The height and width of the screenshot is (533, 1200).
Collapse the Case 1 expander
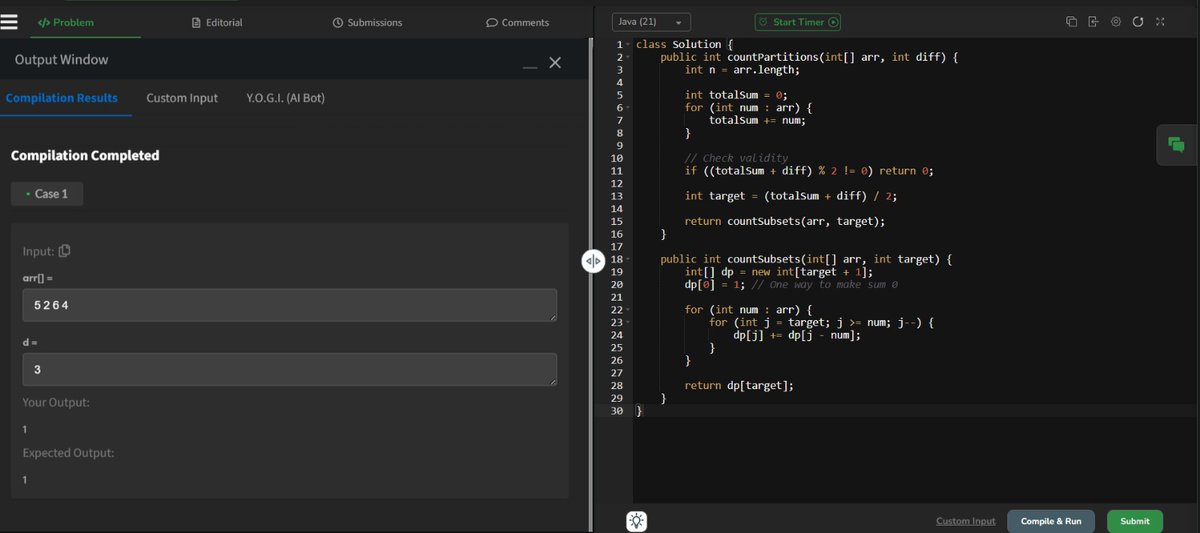(x=47, y=194)
